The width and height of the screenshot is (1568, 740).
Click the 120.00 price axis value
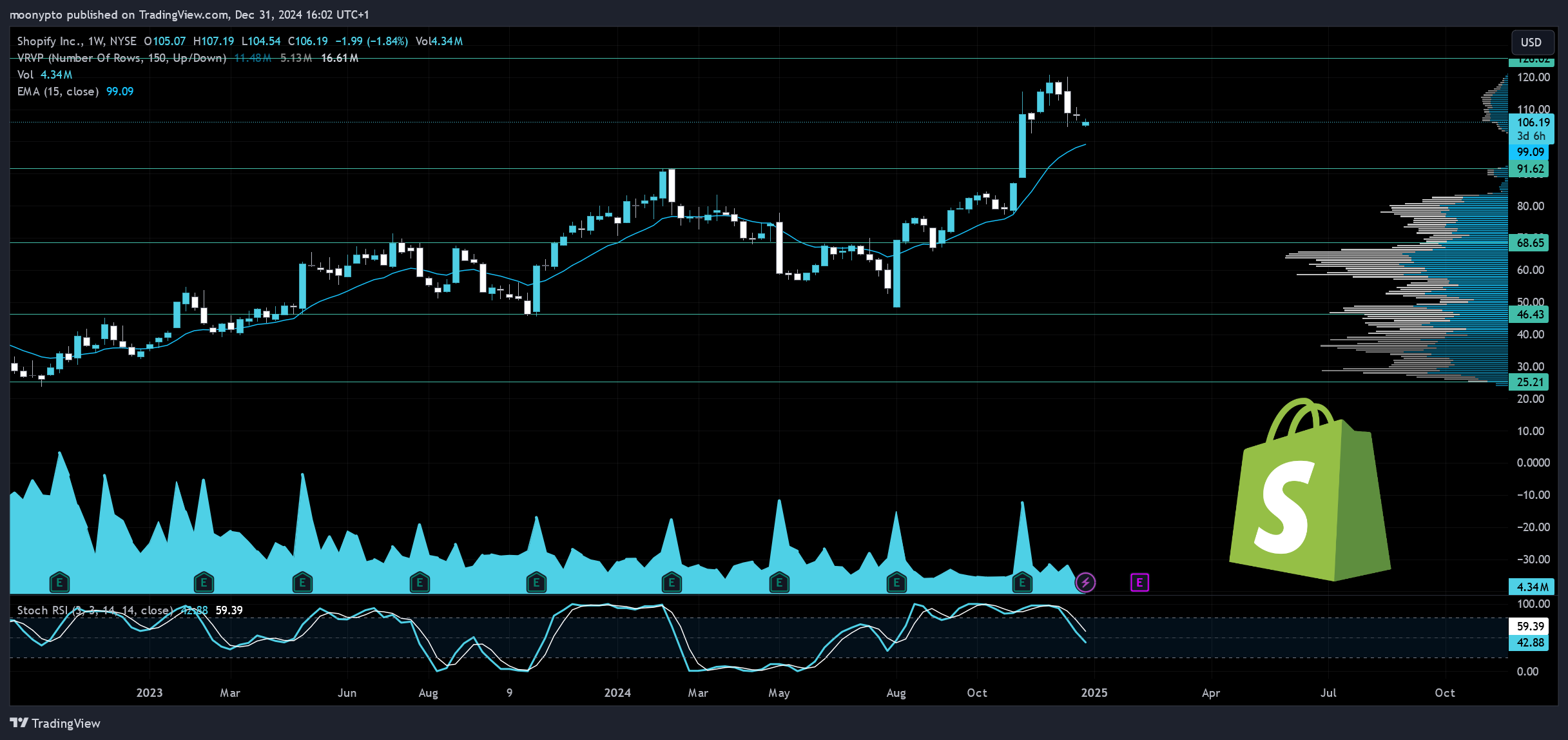(1533, 77)
